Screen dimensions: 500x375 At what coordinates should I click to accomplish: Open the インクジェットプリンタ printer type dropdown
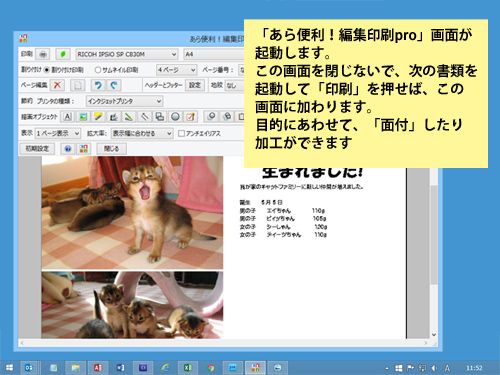[x=124, y=101]
